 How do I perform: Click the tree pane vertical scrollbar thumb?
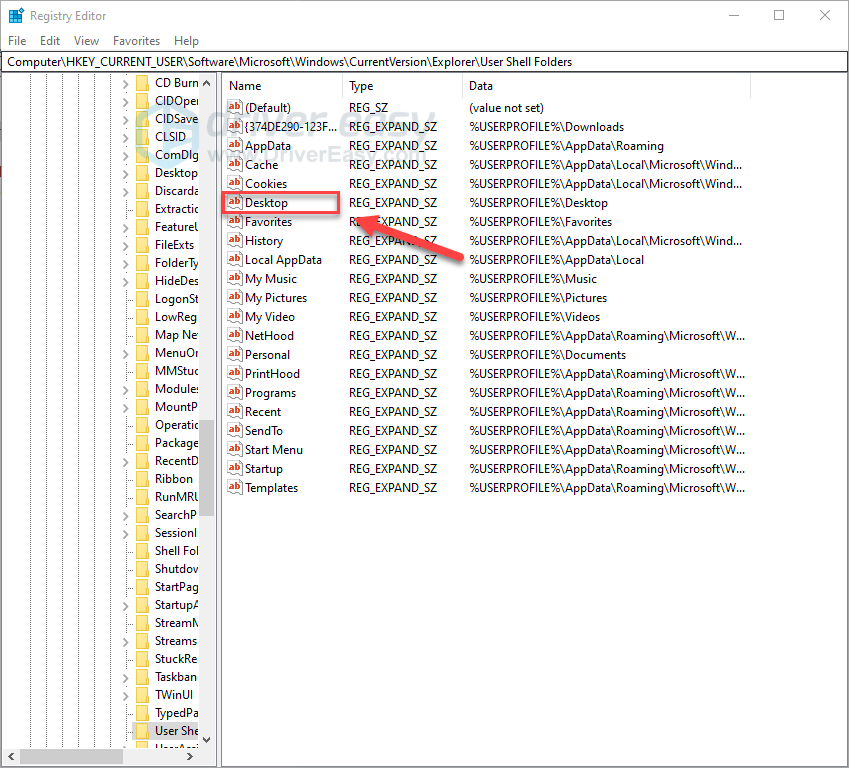click(x=206, y=467)
